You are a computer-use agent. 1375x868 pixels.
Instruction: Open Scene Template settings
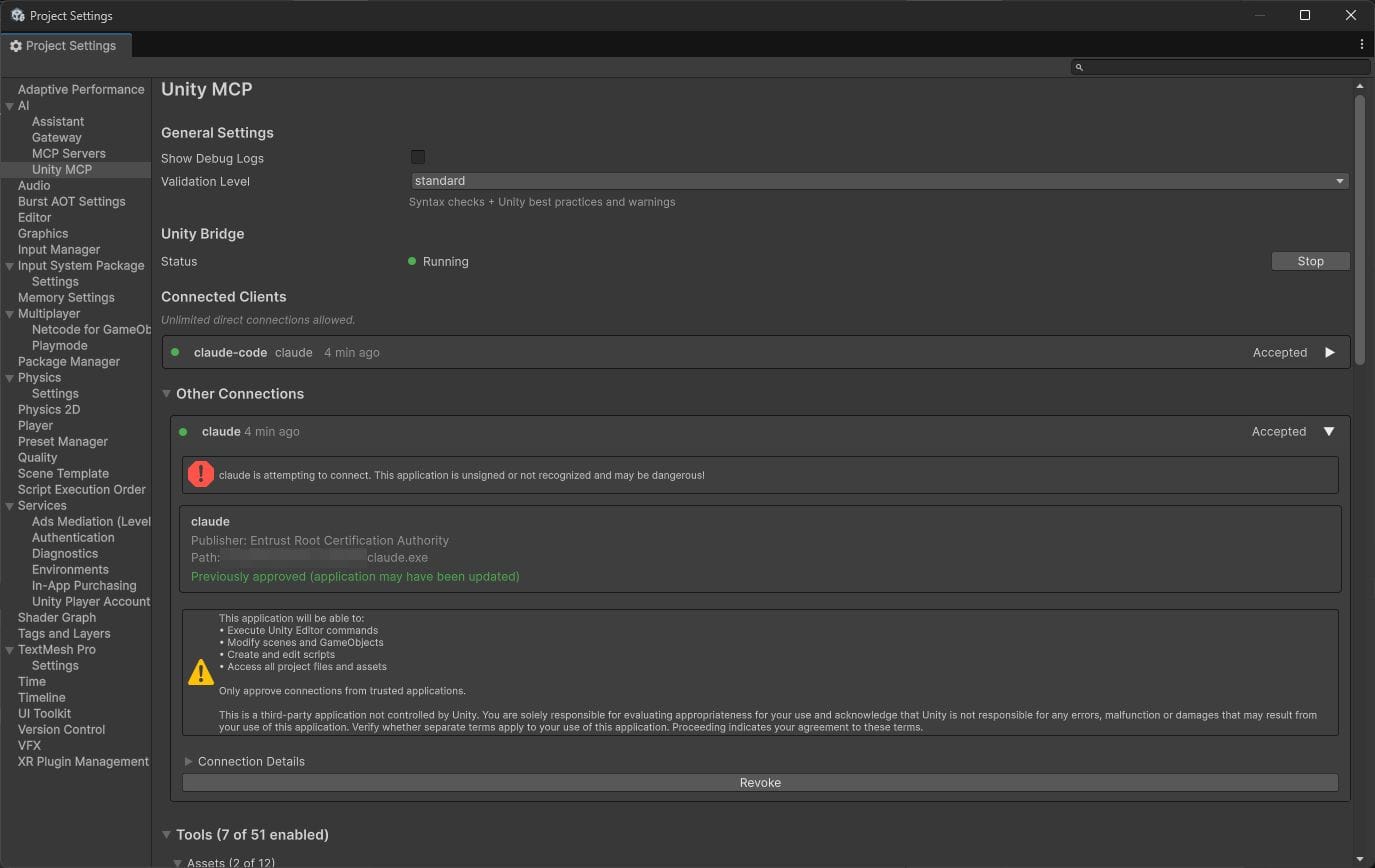coord(64,473)
